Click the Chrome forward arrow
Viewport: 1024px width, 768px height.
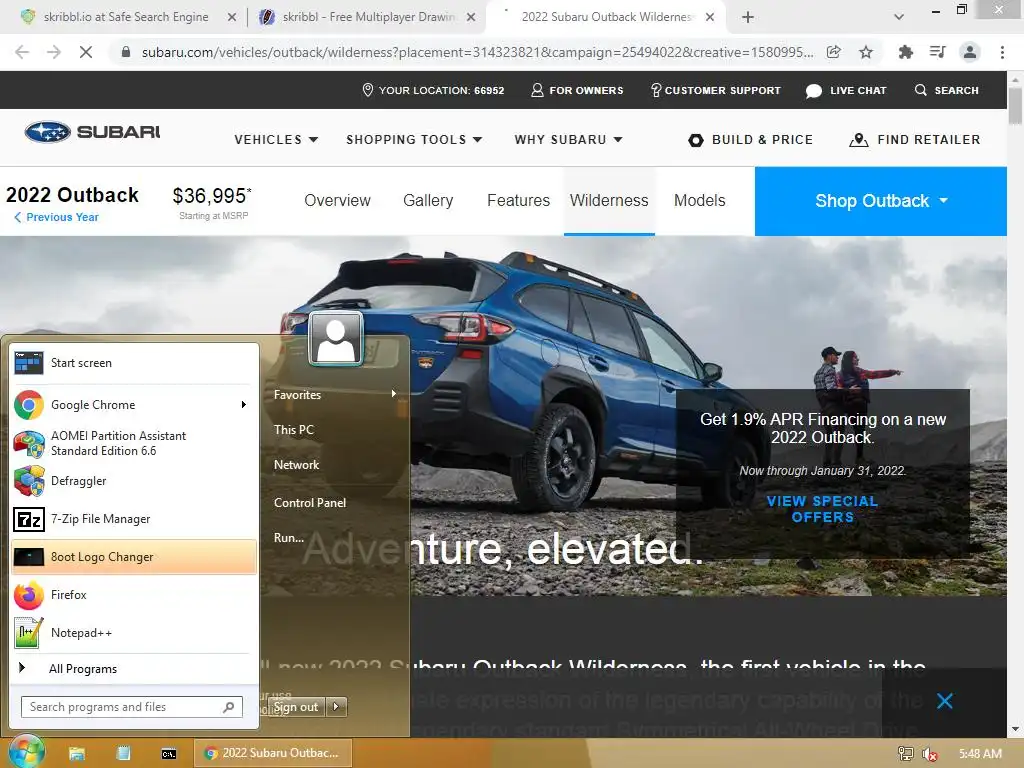pyautogui.click(x=54, y=52)
